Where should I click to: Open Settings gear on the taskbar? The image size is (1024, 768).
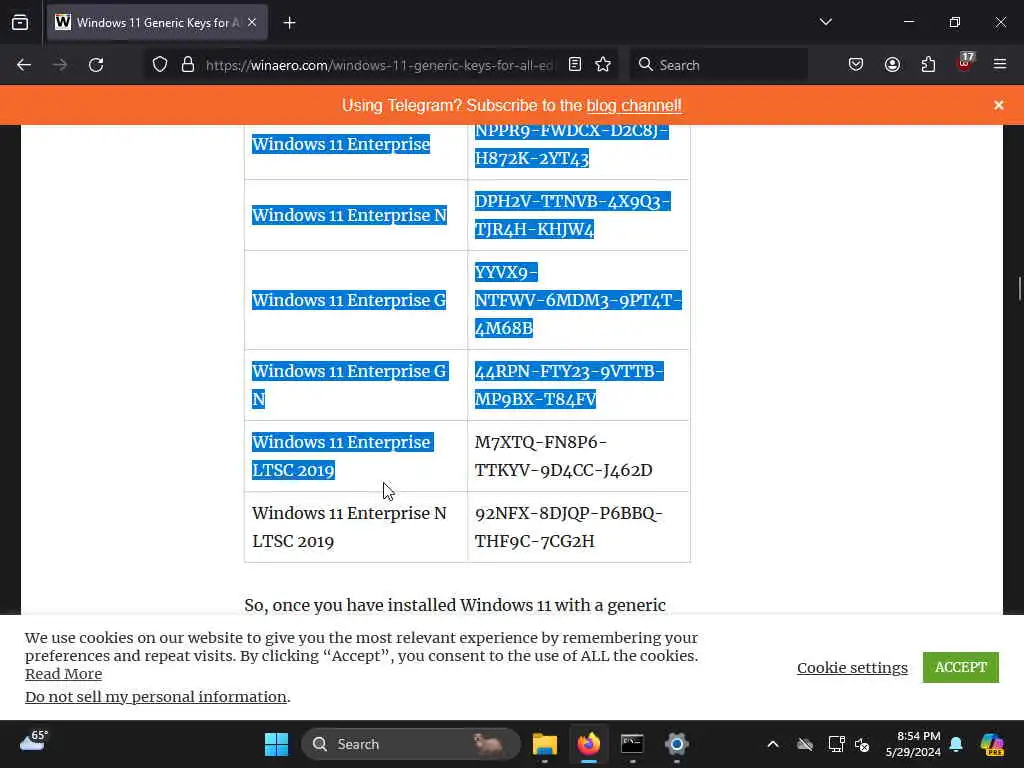point(677,744)
